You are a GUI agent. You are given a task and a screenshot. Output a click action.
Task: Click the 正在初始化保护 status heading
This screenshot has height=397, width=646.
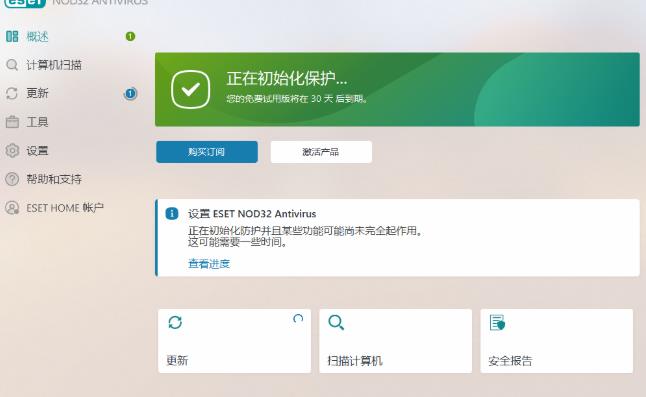pyautogui.click(x=287, y=78)
